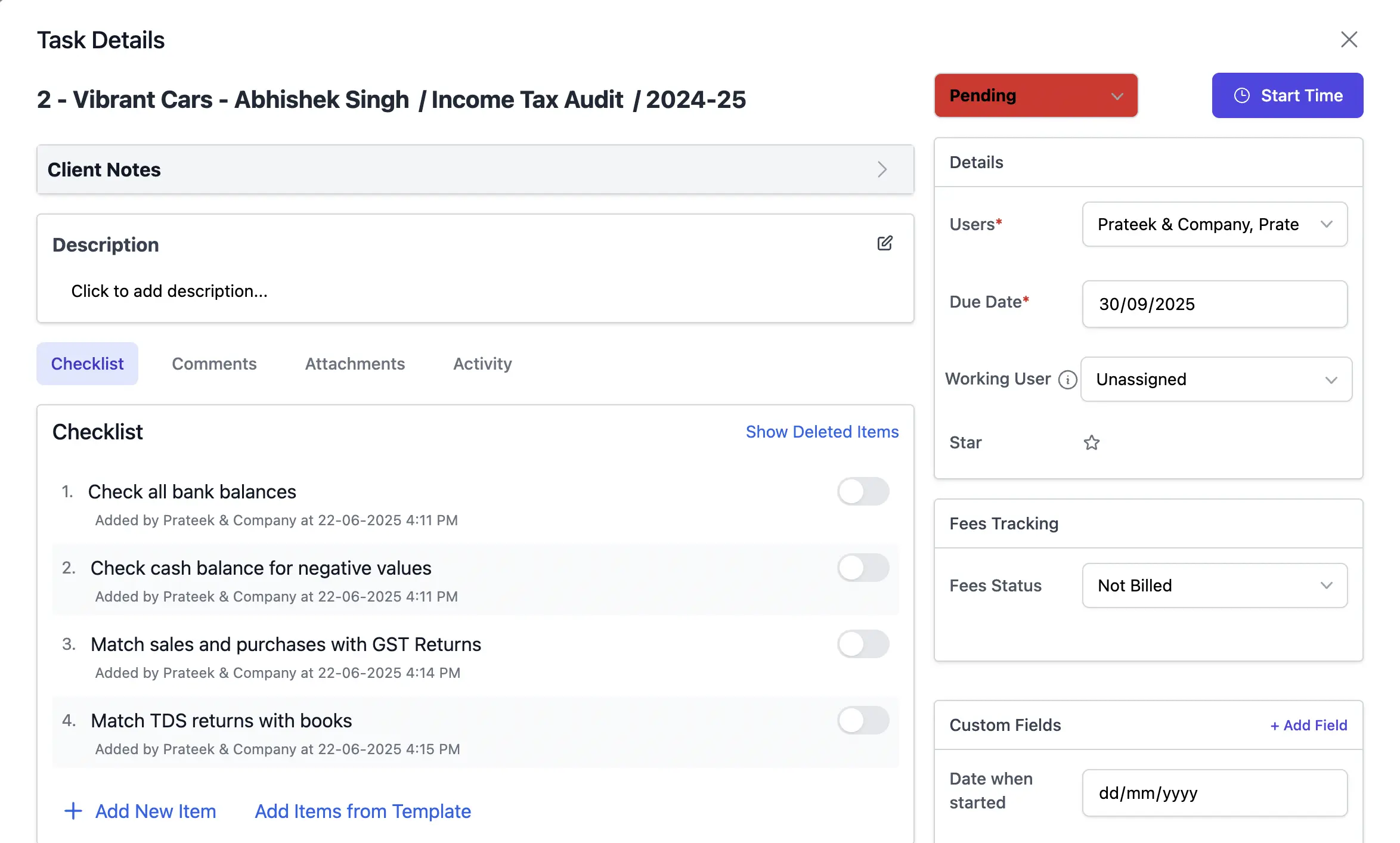Close the Task Details dialog
The height and width of the screenshot is (843, 1400).
pyautogui.click(x=1349, y=39)
